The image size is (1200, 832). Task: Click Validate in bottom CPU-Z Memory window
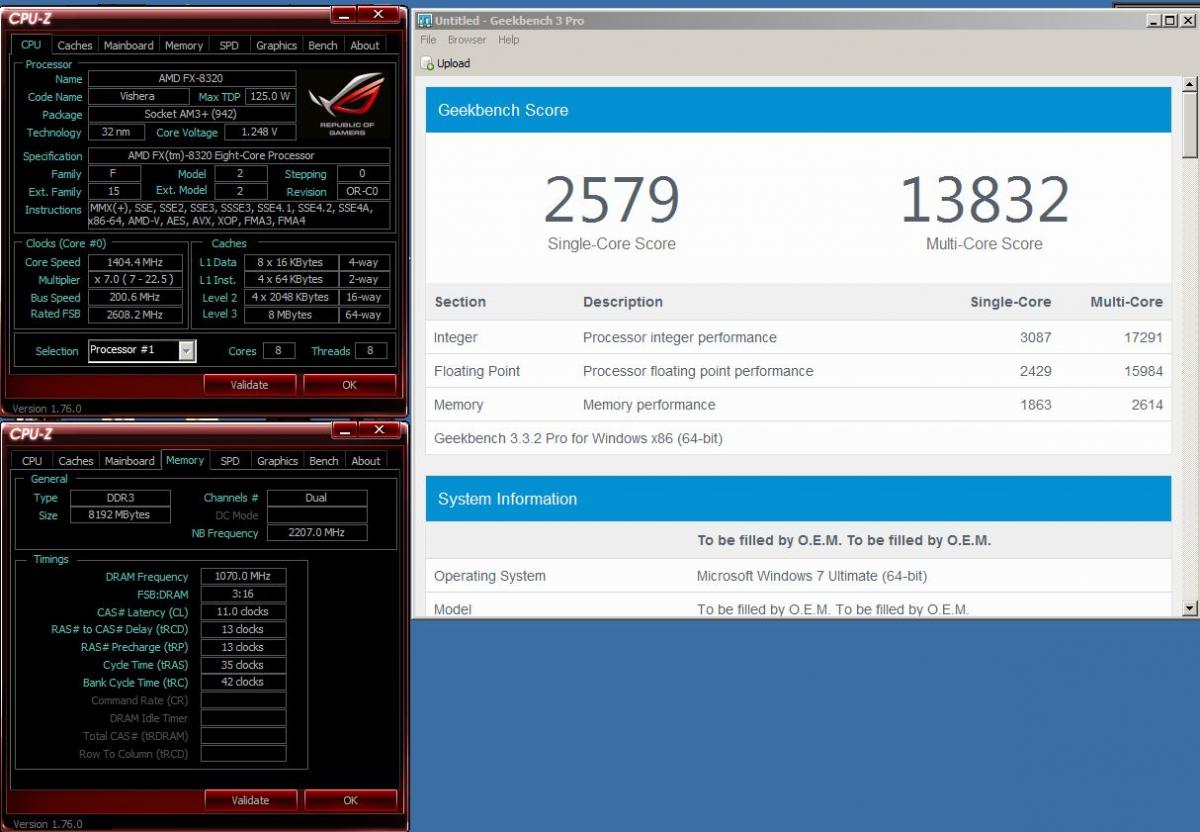pyautogui.click(x=250, y=800)
